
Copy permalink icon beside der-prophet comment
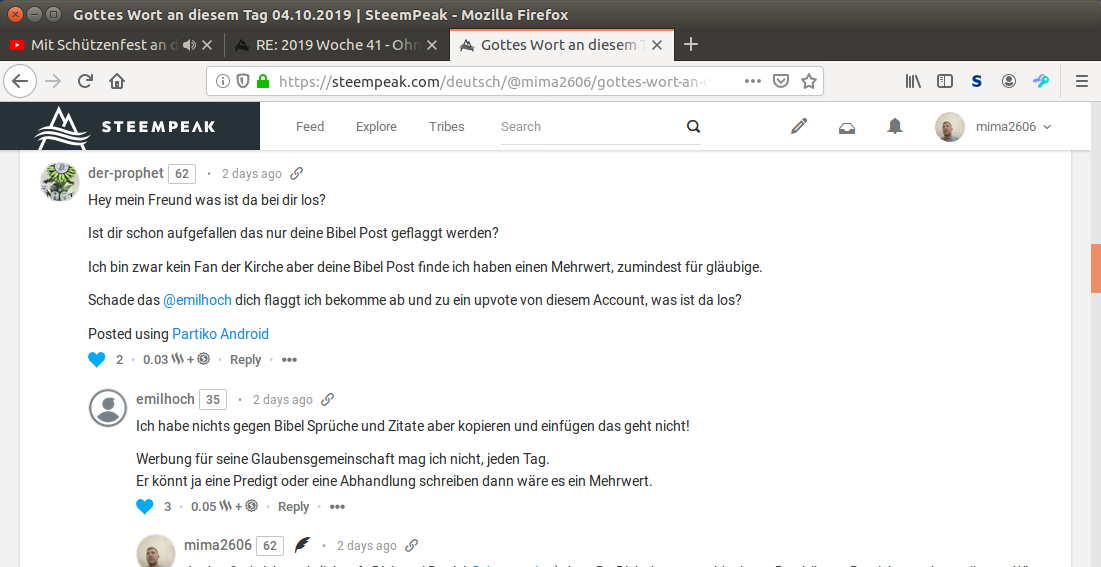click(296, 173)
